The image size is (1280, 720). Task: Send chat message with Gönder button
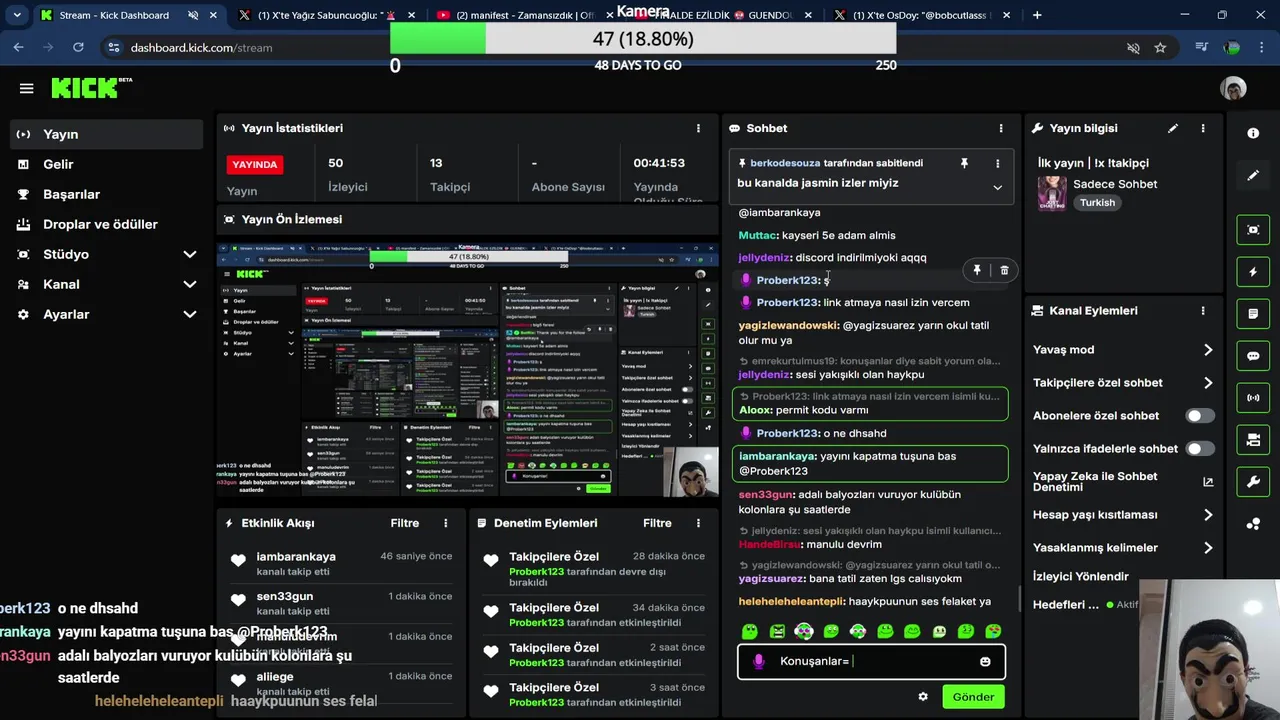tap(973, 697)
